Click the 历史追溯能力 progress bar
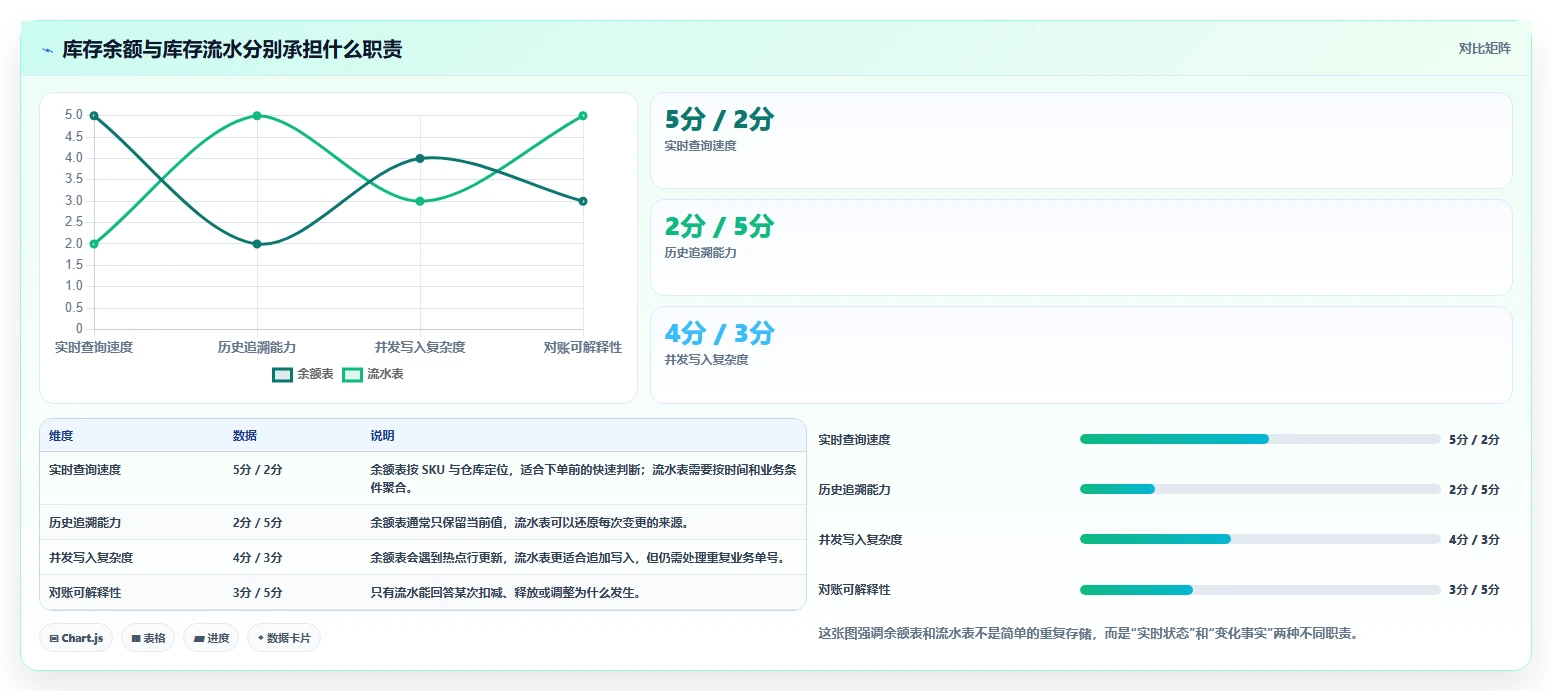 (1260, 489)
